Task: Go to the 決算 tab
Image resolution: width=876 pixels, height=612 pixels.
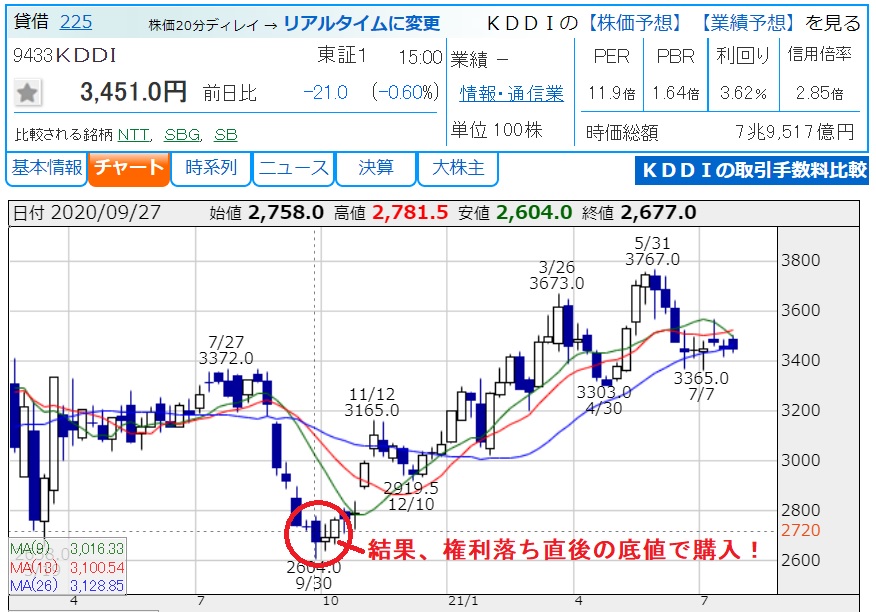Action: [375, 168]
